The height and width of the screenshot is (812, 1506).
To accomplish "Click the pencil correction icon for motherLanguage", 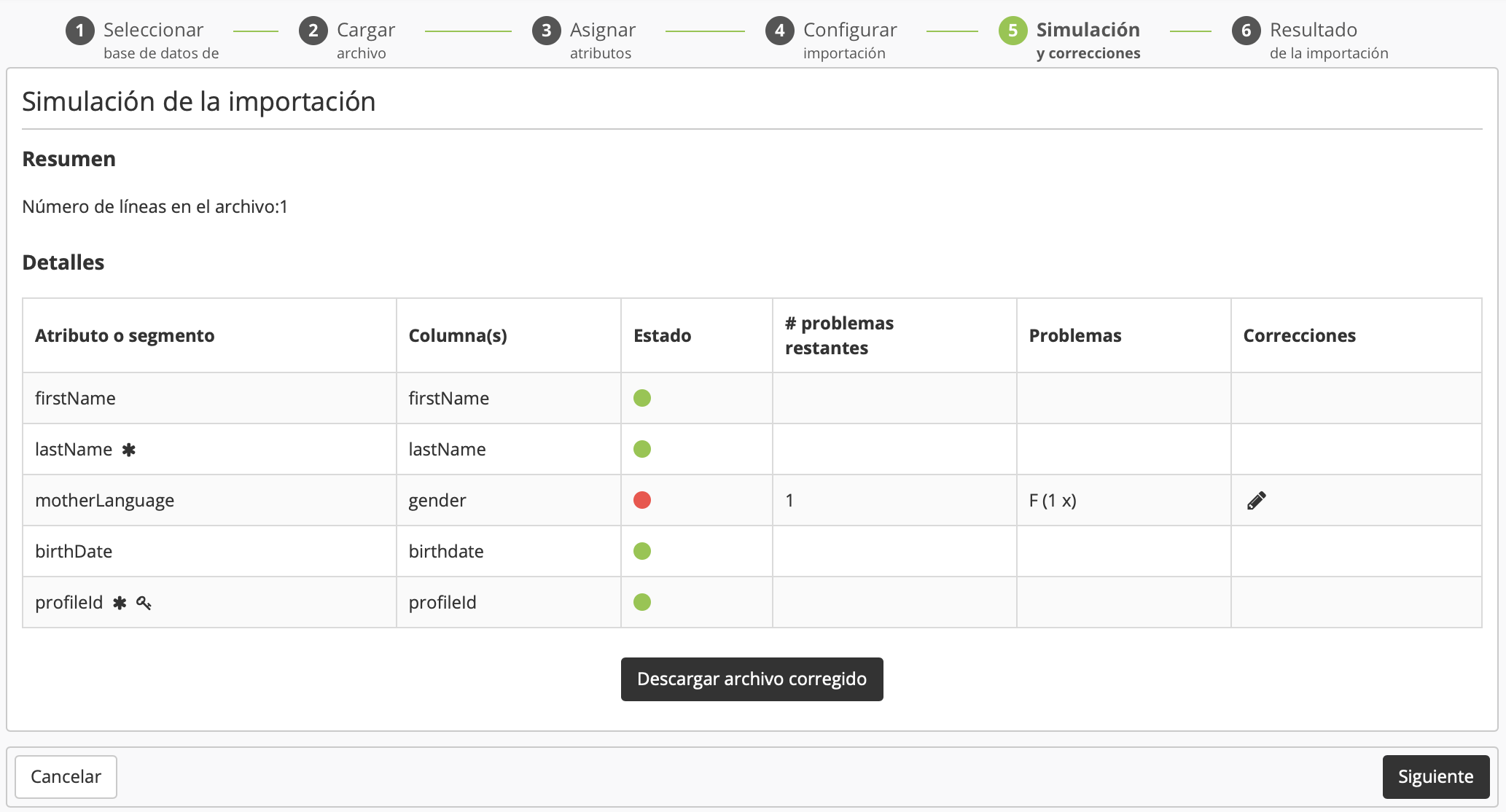I will [1256, 501].
